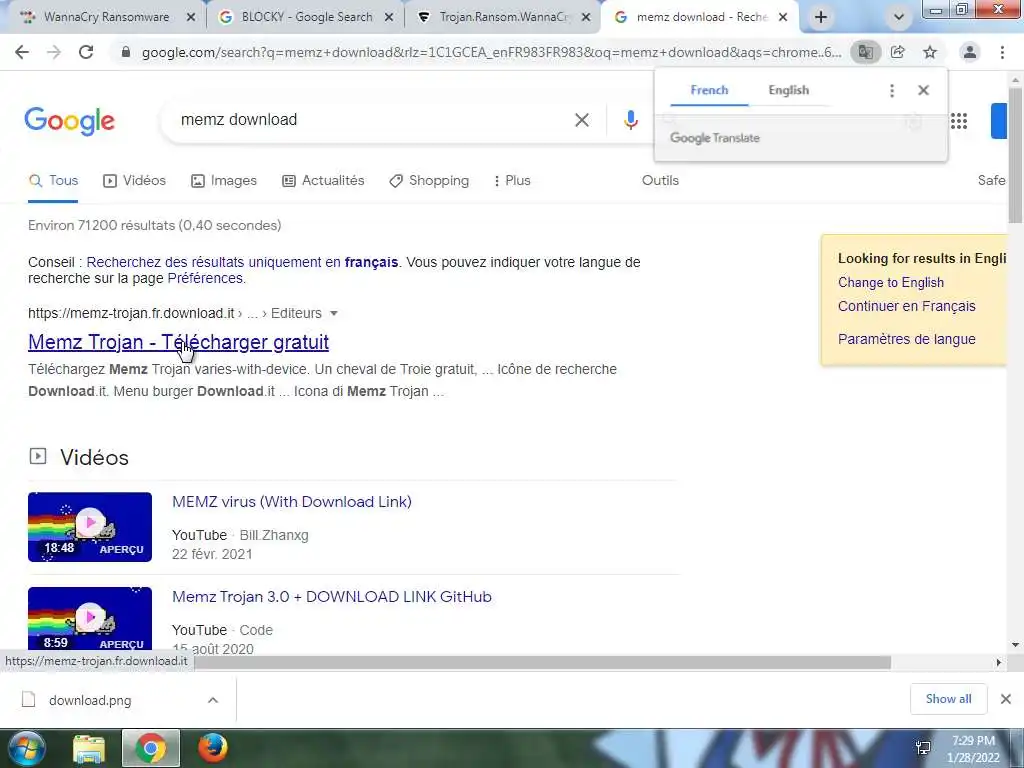1024x768 pixels.
Task: Click the vertical page scrollbar thumb
Action: (x=1015, y=154)
